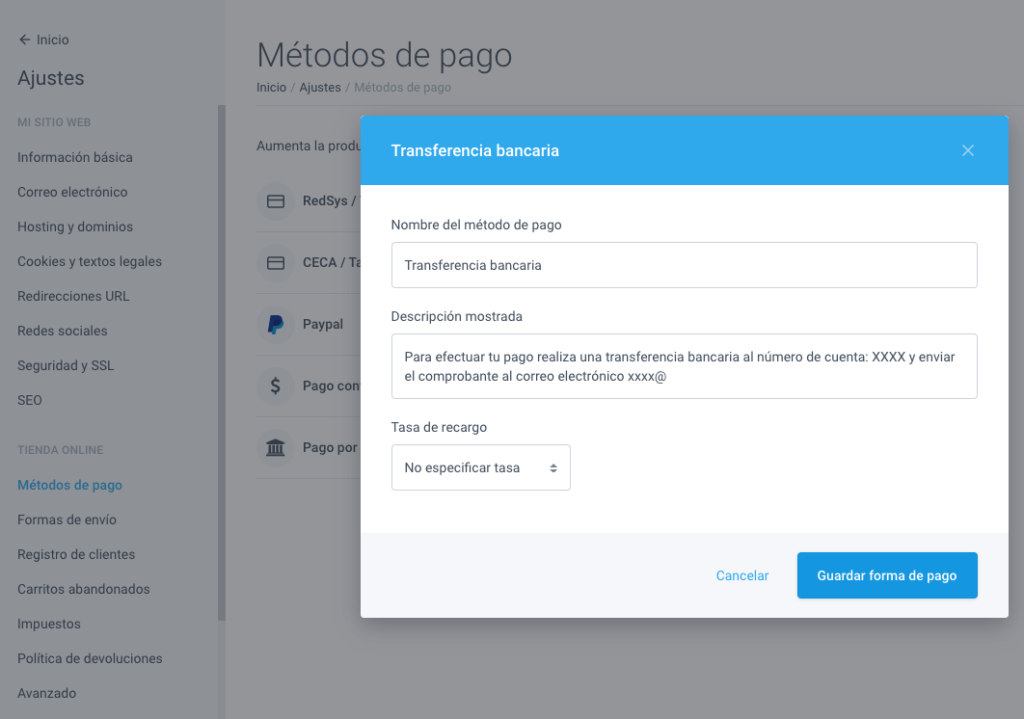
Task: Click the back arrow next to Inicio
Action: [x=24, y=40]
